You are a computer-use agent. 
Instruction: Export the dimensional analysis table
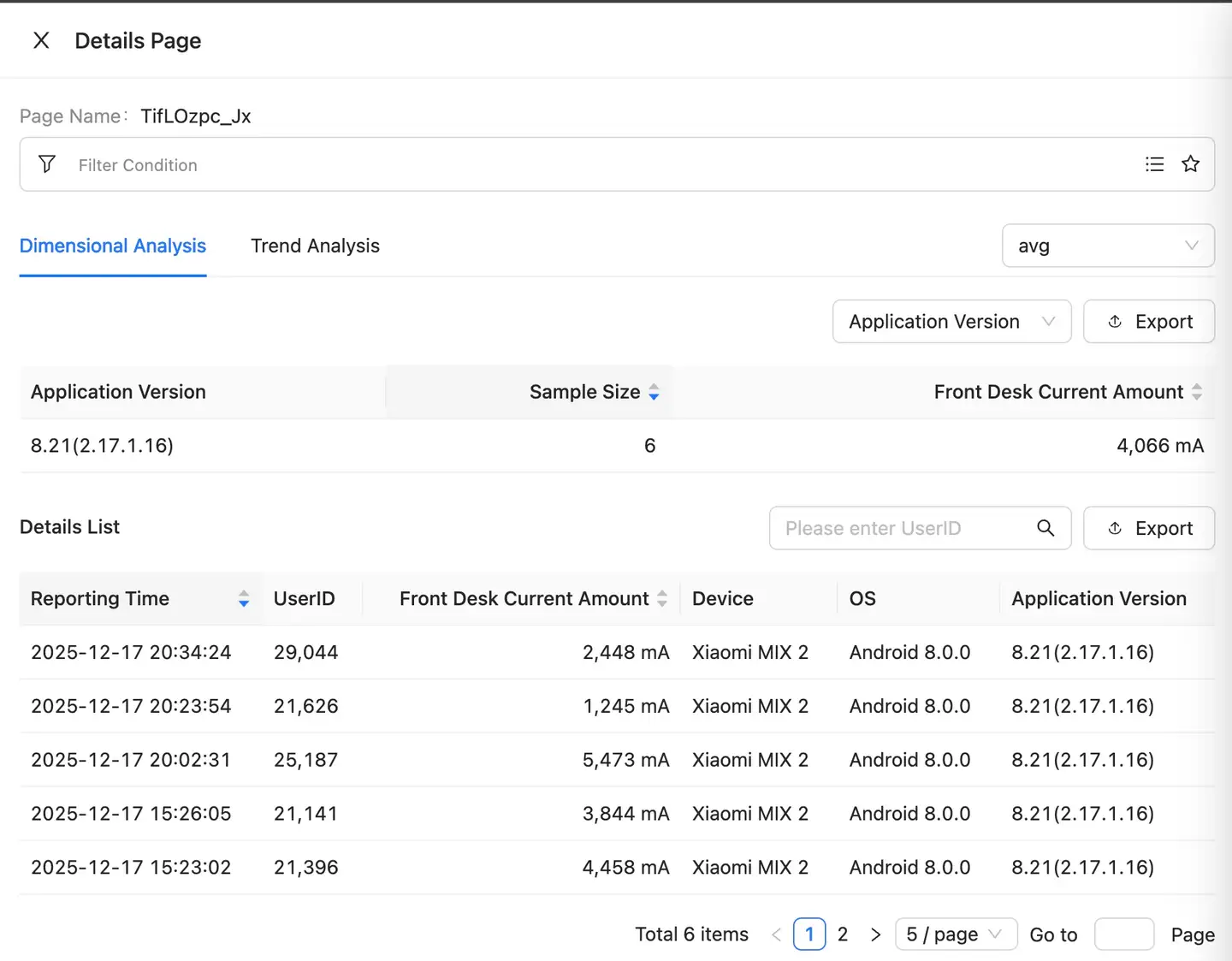click(1149, 322)
